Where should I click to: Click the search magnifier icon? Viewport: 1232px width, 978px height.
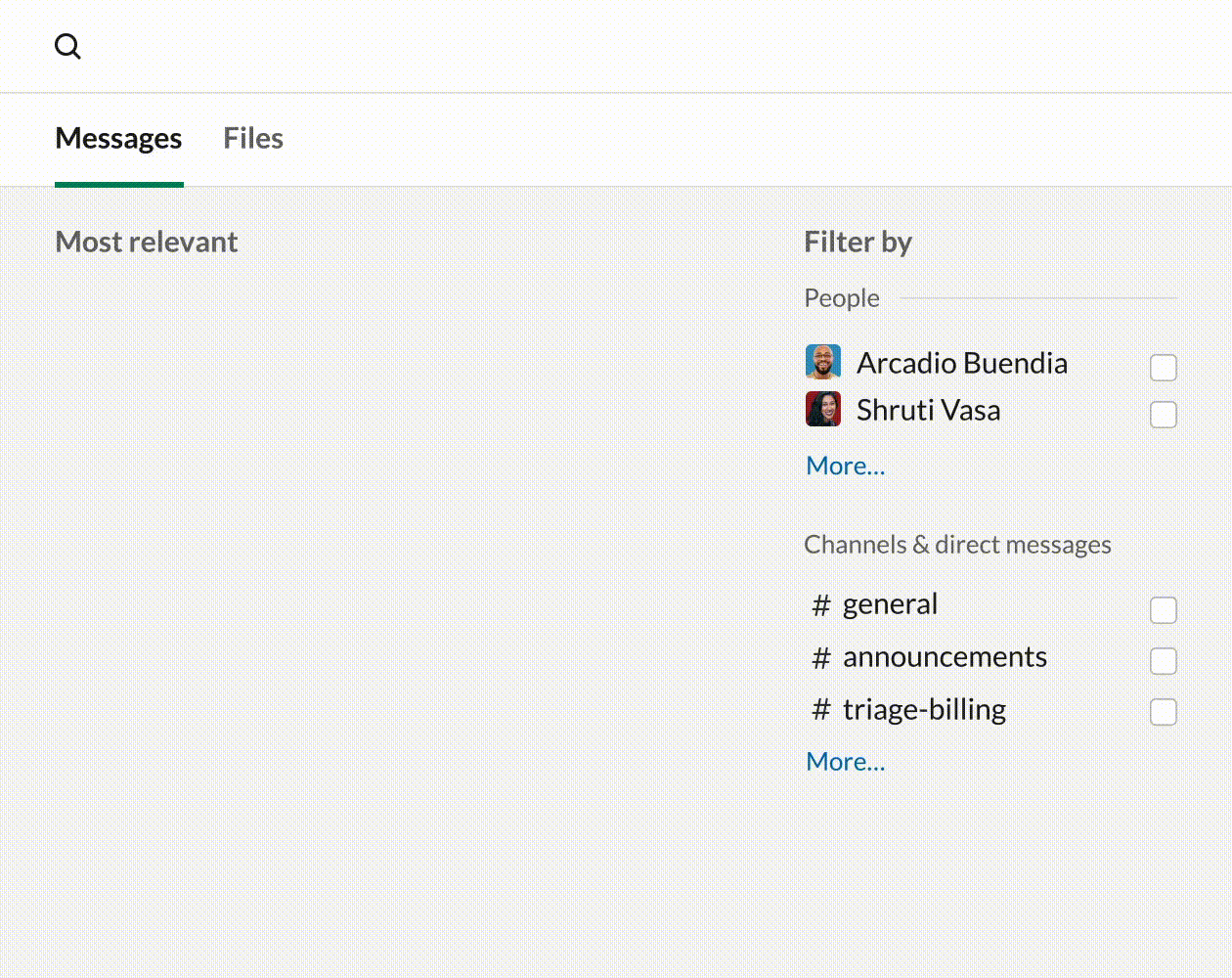[x=67, y=46]
